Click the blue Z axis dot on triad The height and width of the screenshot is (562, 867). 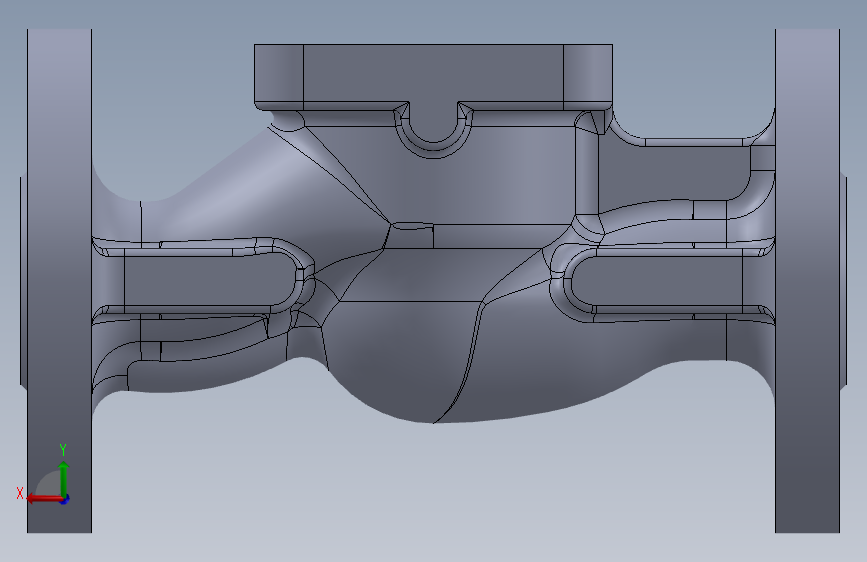(65, 499)
